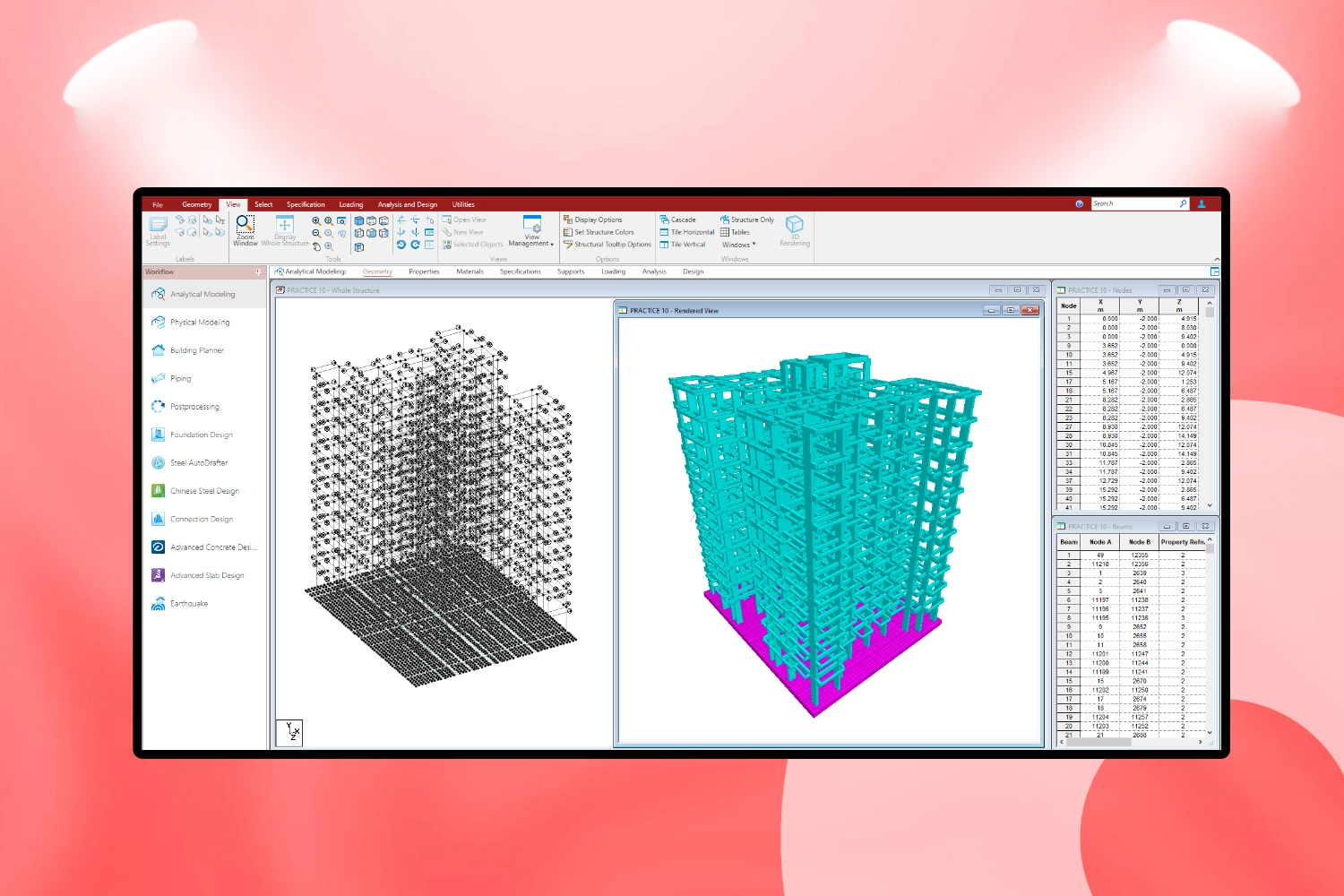
Task: Switch to the Analysis and Design ribbon tab
Action: [408, 204]
